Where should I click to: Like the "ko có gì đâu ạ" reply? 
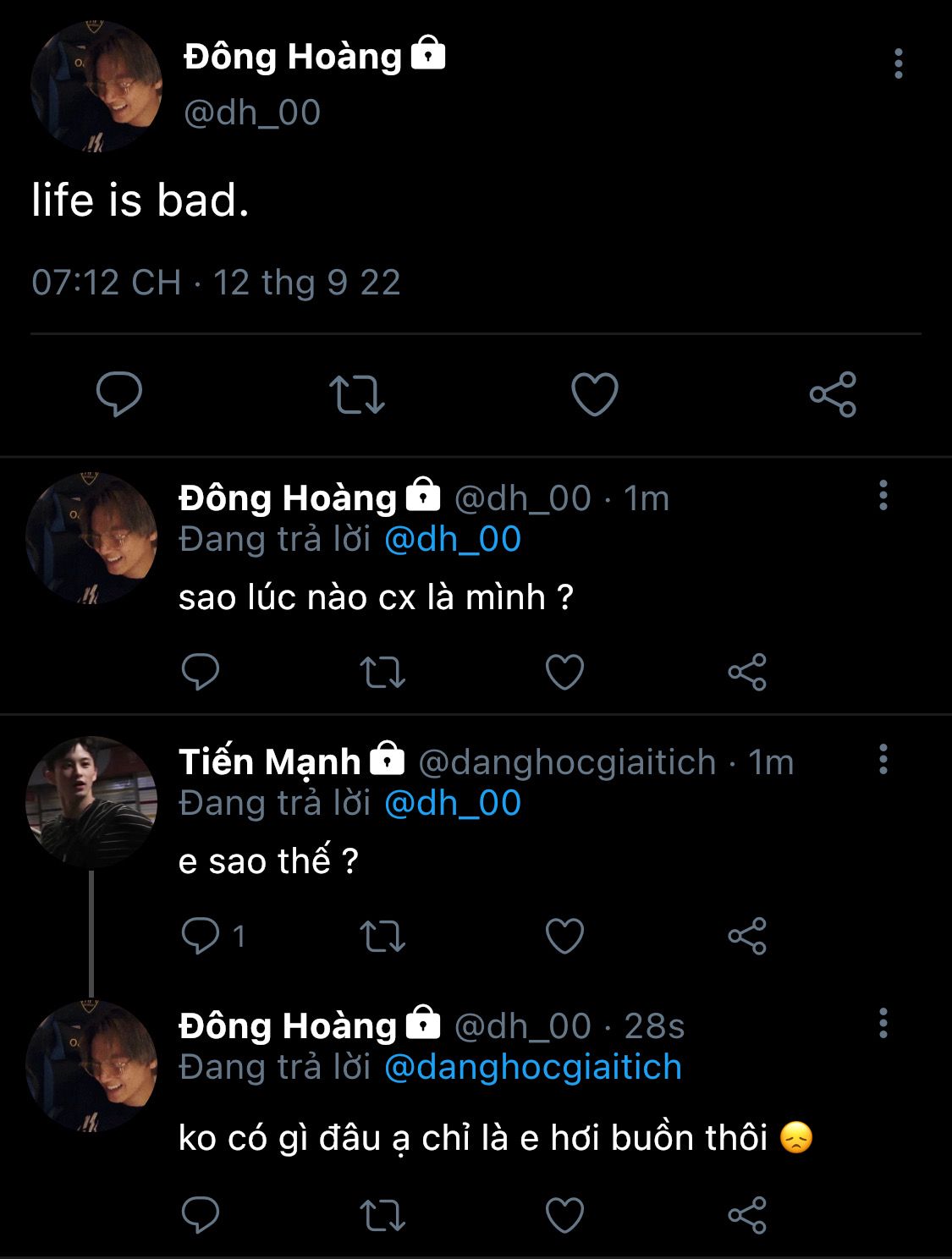[564, 1216]
